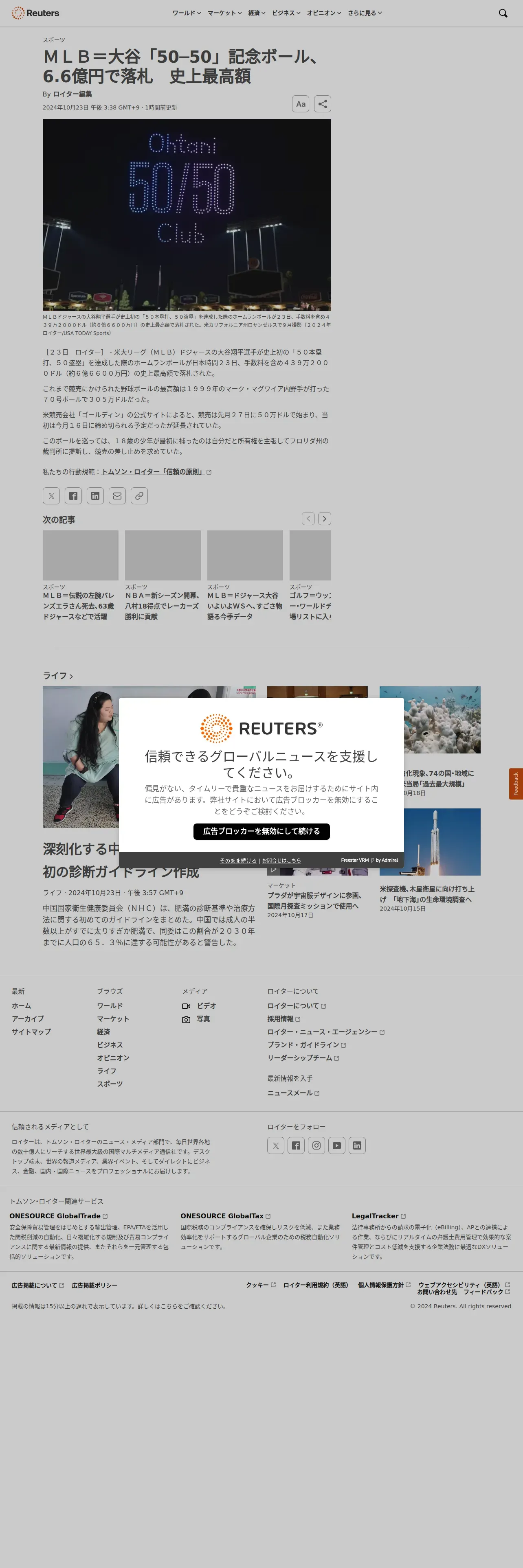Open the search magnifier icon
Screen dimensions: 523x1568
point(503,13)
